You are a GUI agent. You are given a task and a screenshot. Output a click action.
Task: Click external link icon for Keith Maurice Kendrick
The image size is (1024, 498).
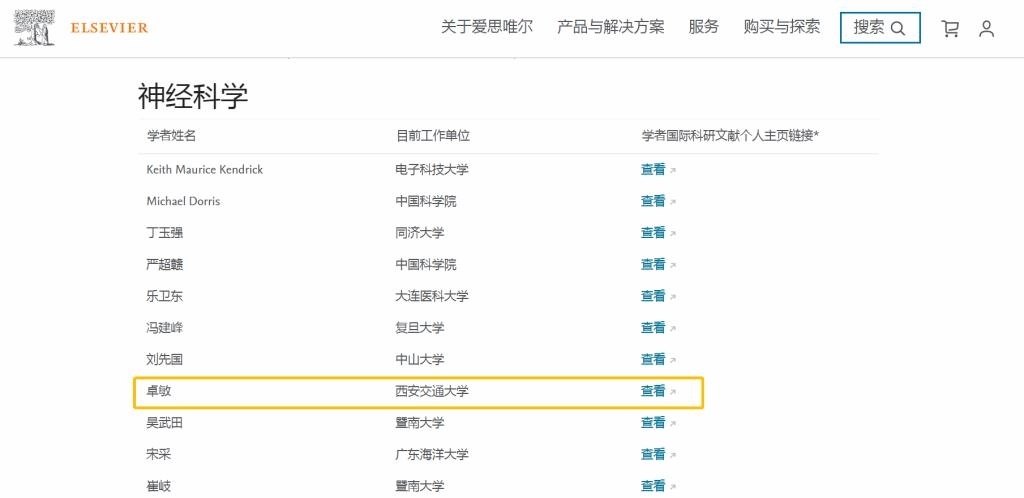tap(673, 171)
